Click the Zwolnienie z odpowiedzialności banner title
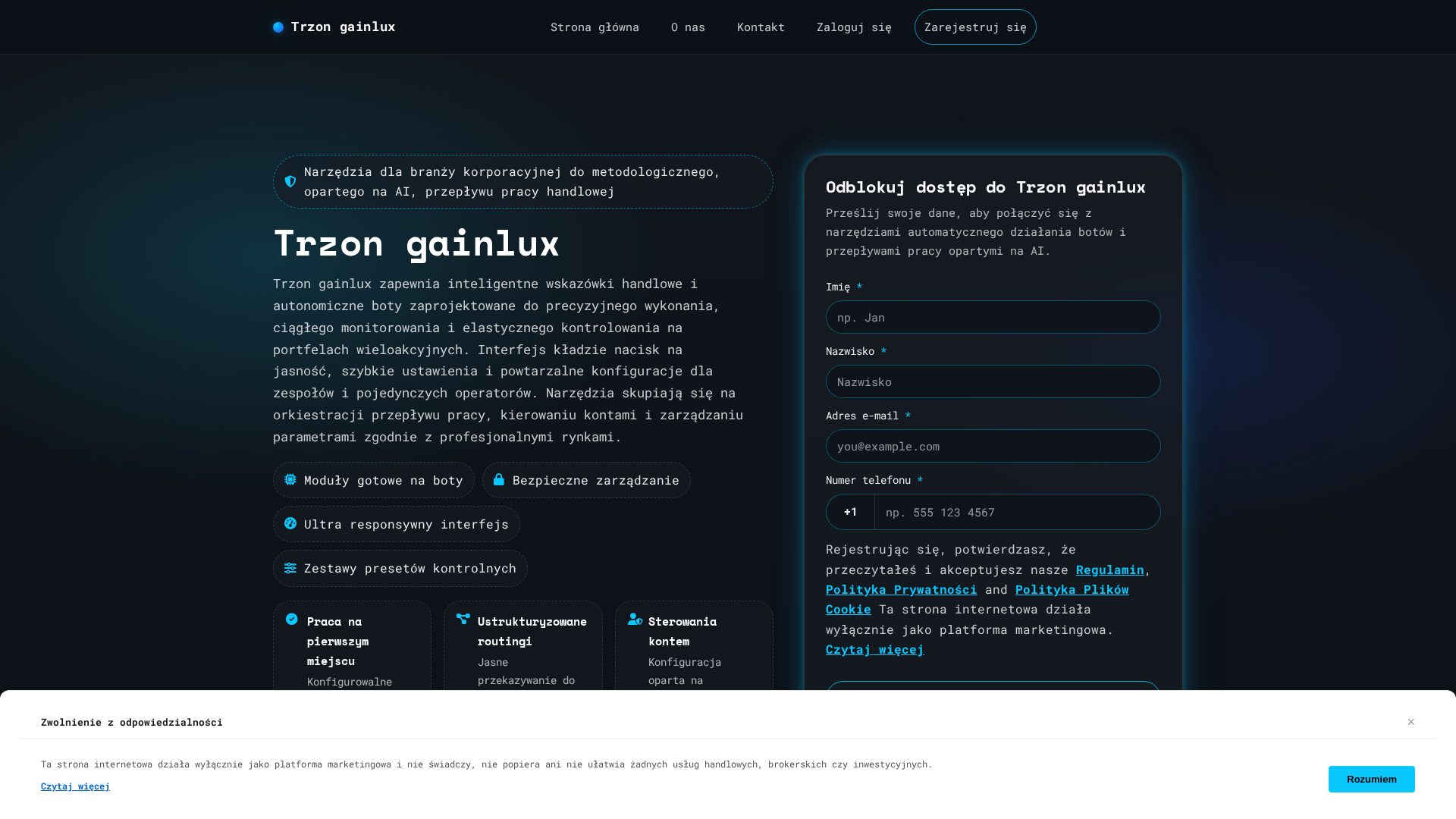Screen dimensions: 1456x819 [132, 722]
